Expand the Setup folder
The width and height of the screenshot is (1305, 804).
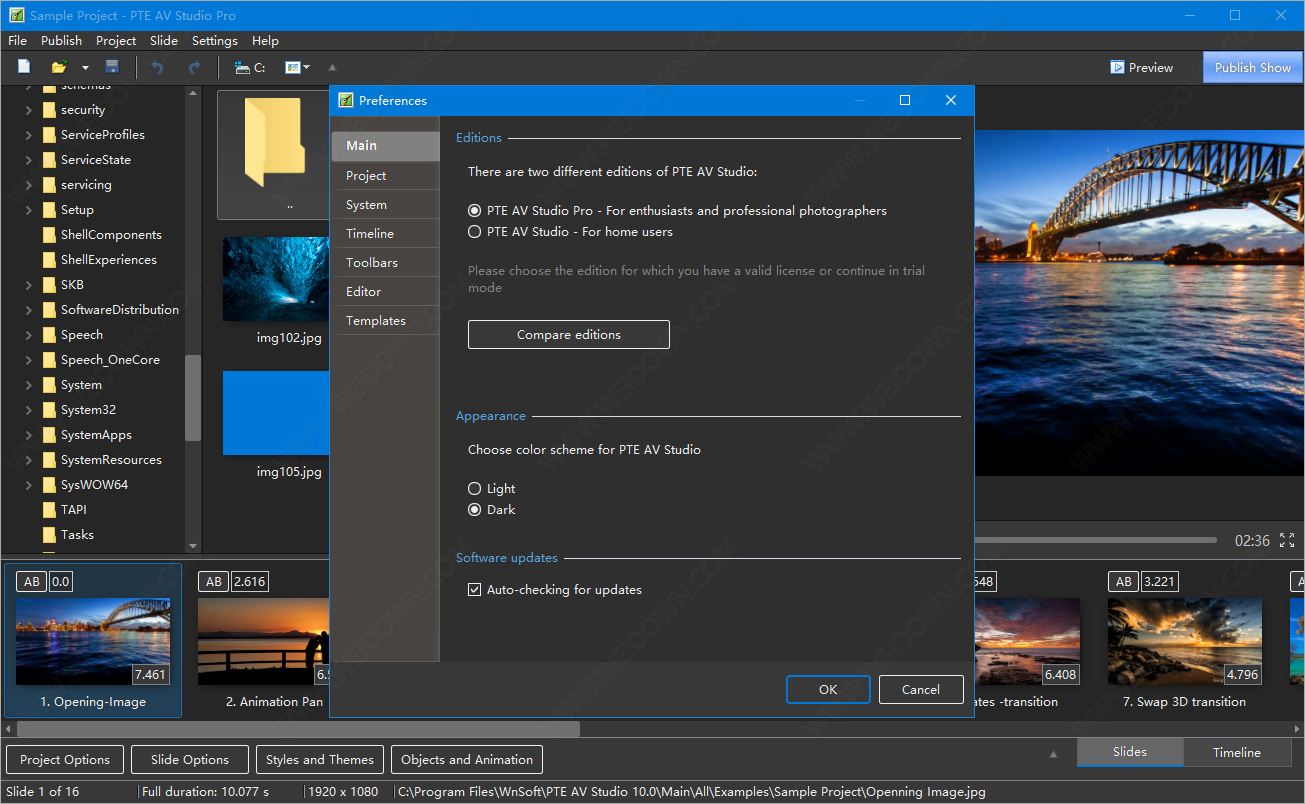[x=29, y=210]
